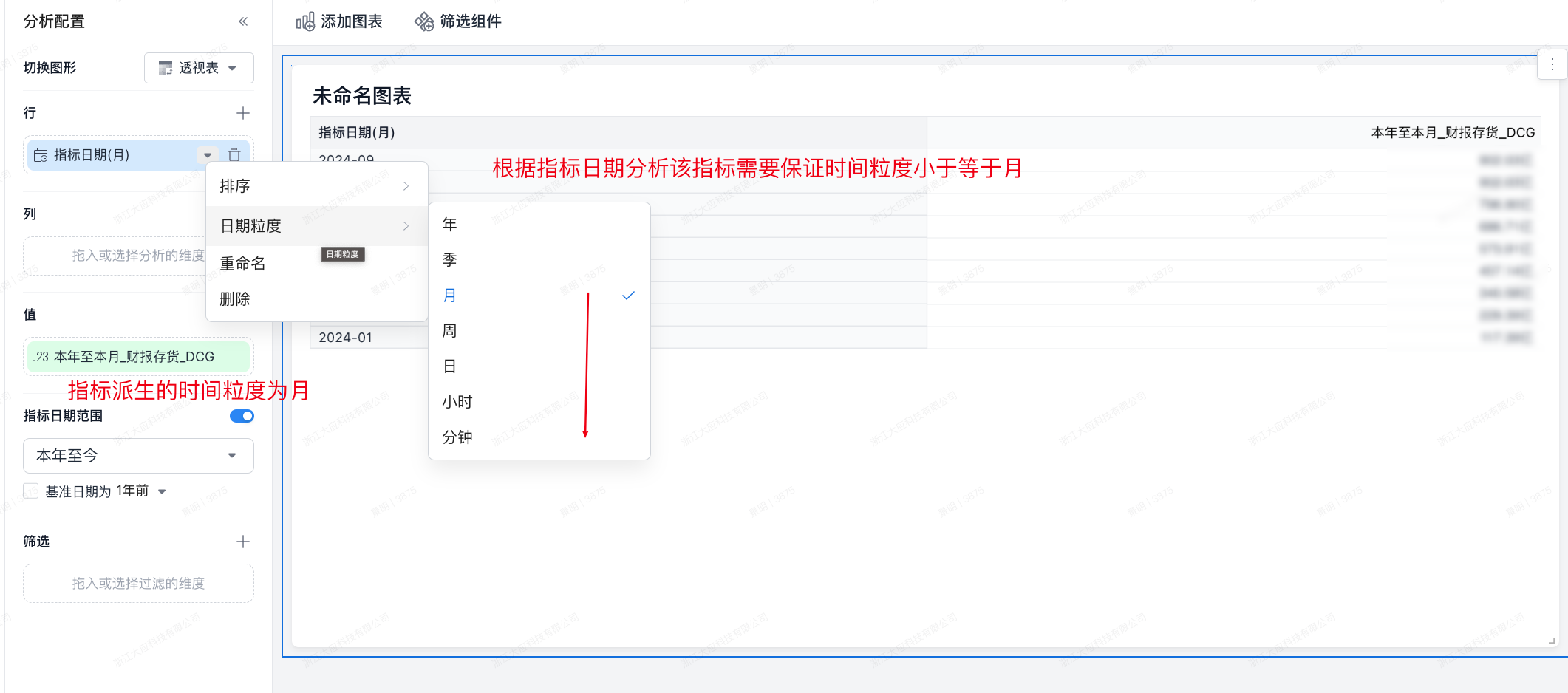This screenshot has height=693, width=1568.
Task: Choose 重命名 from the context menu
Action: [242, 264]
